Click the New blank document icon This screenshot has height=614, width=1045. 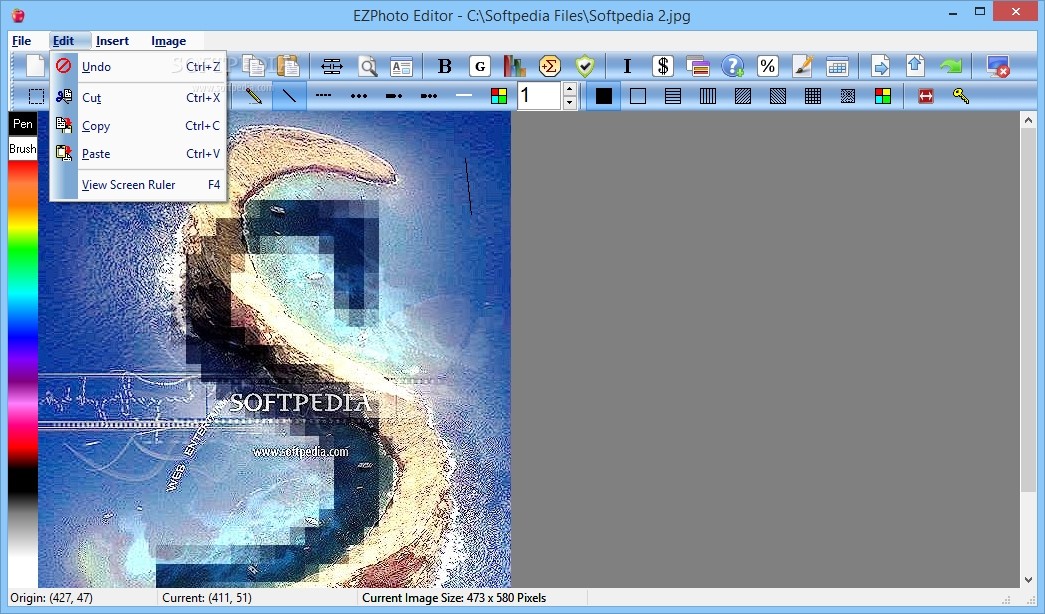click(35, 66)
